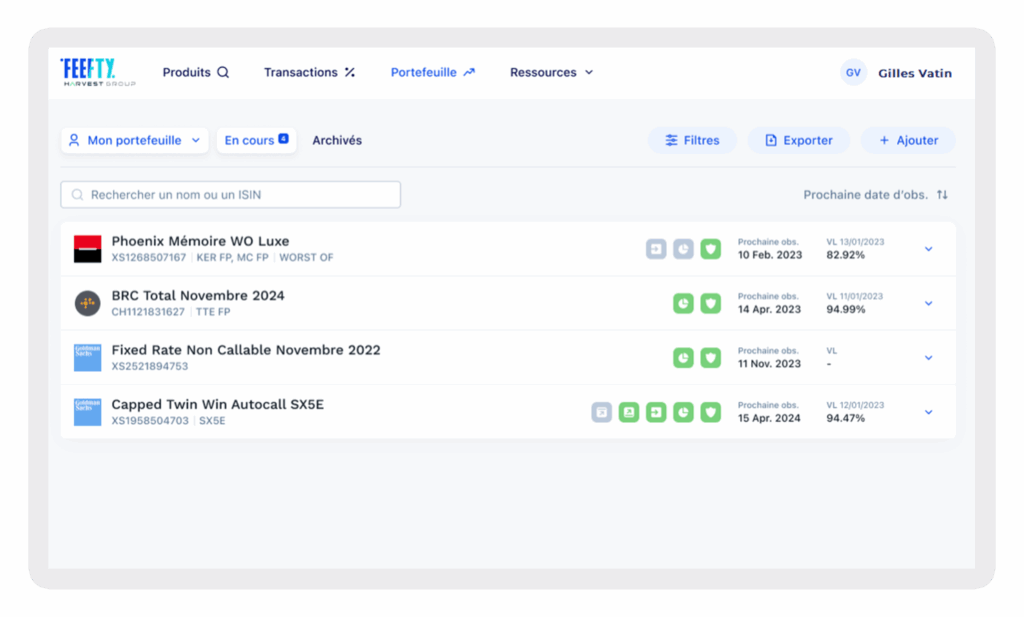Viewport: 1024px width, 617px height.
Task: Expand the Capped Twin Win Autocall SX5E row
Action: click(x=928, y=412)
